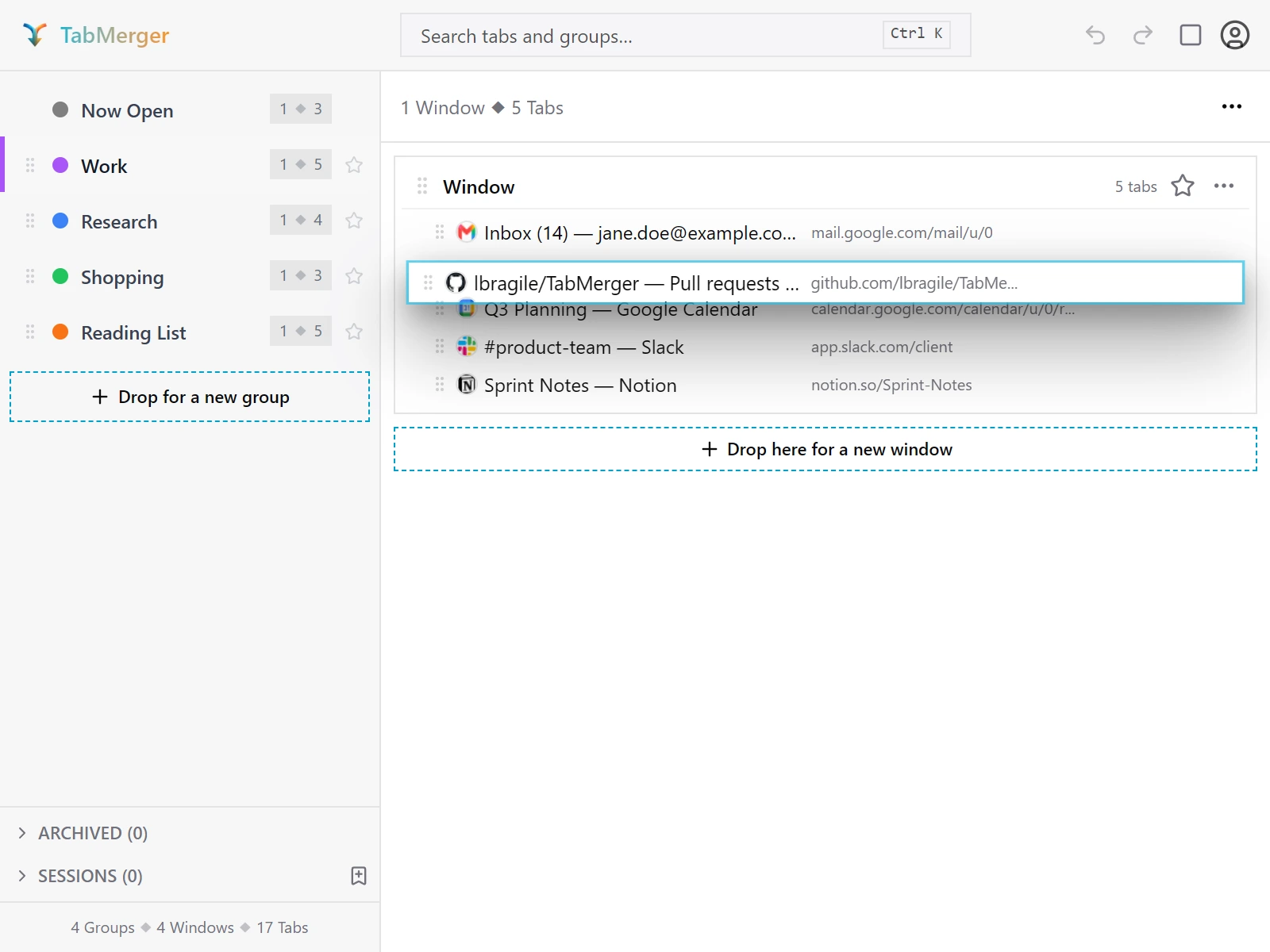Star the Research group
The image size is (1270, 952).
[x=354, y=221]
